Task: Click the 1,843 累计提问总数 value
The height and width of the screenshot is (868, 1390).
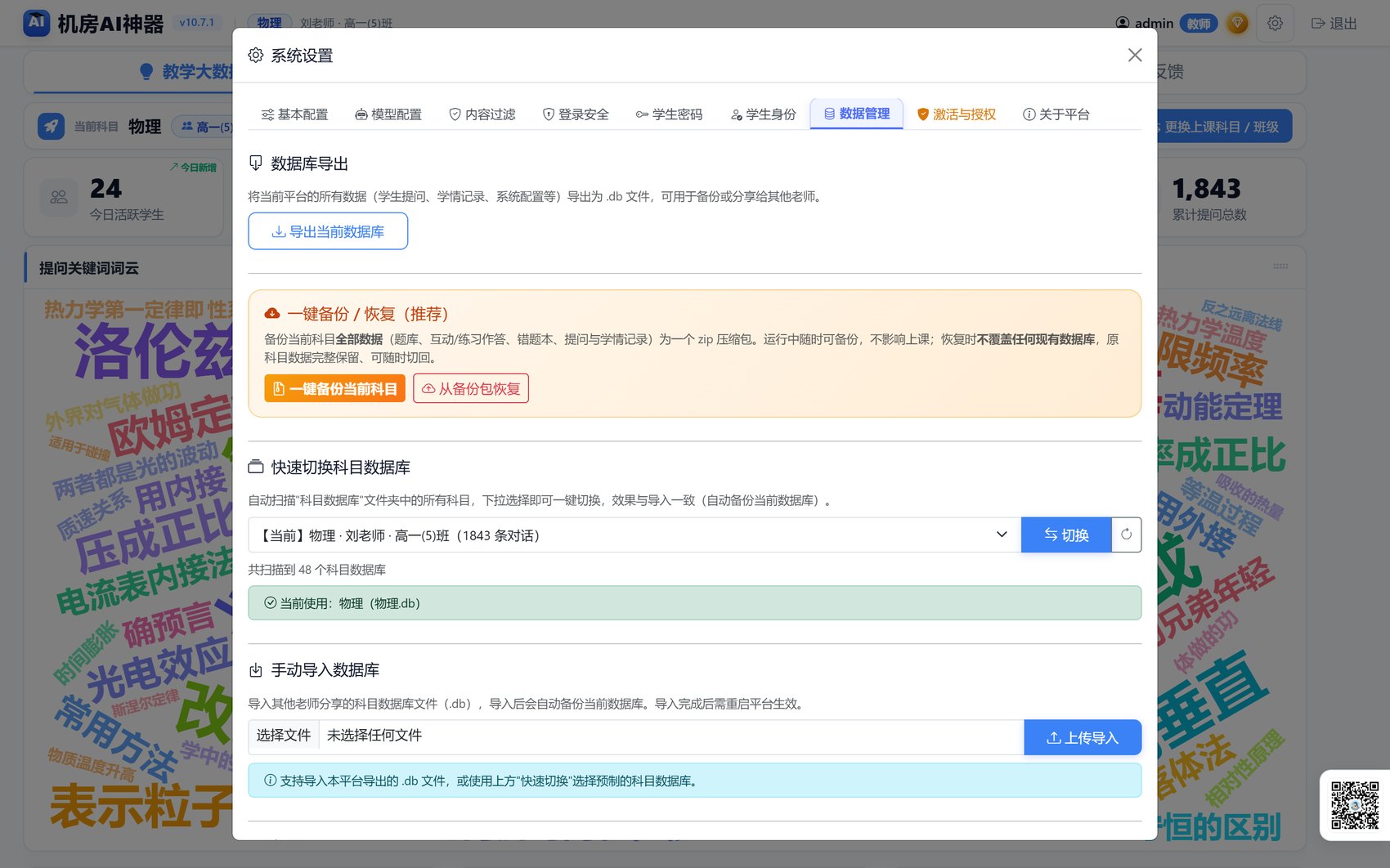Action: coord(1206,190)
